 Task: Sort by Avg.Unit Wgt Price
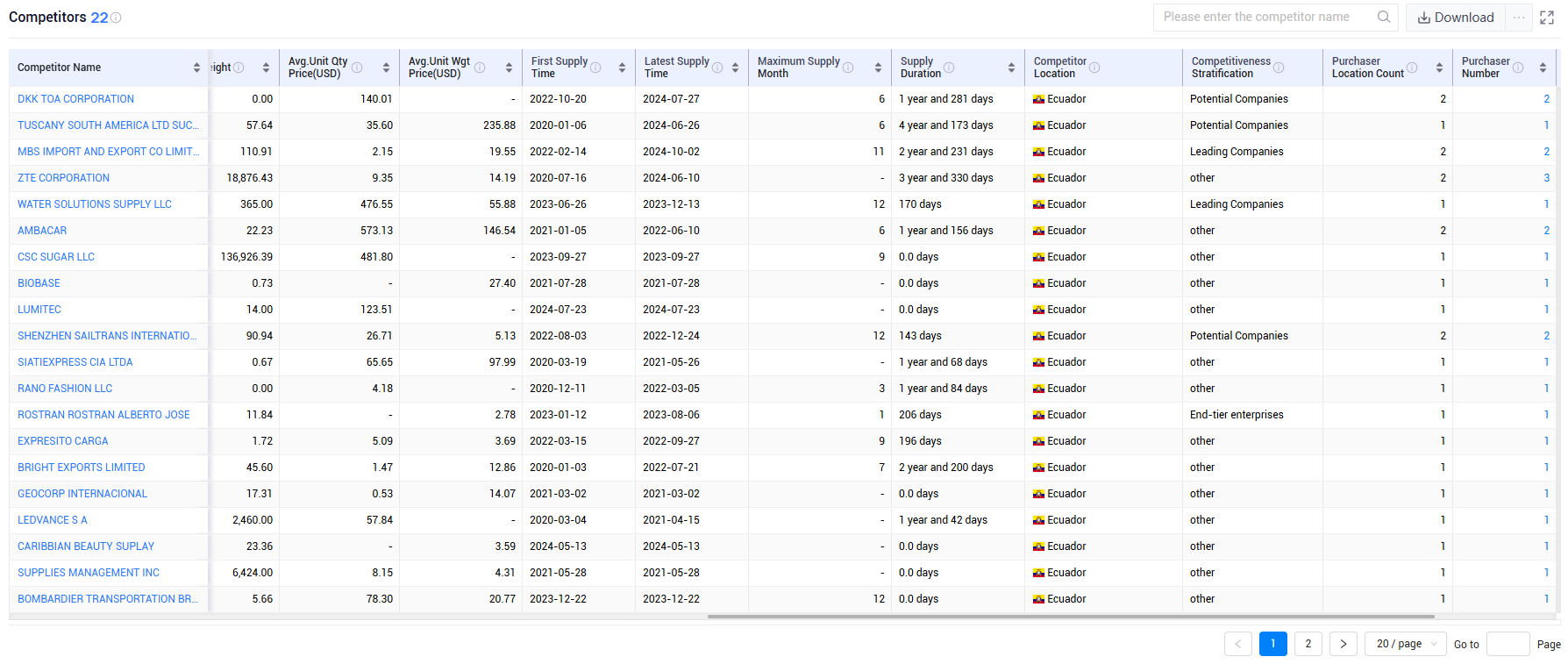[509, 68]
